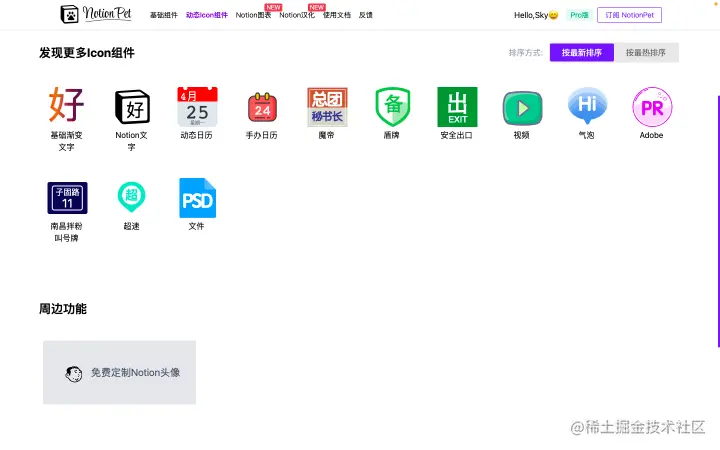
Task: Select the 视频 play button icon
Action: click(522, 108)
